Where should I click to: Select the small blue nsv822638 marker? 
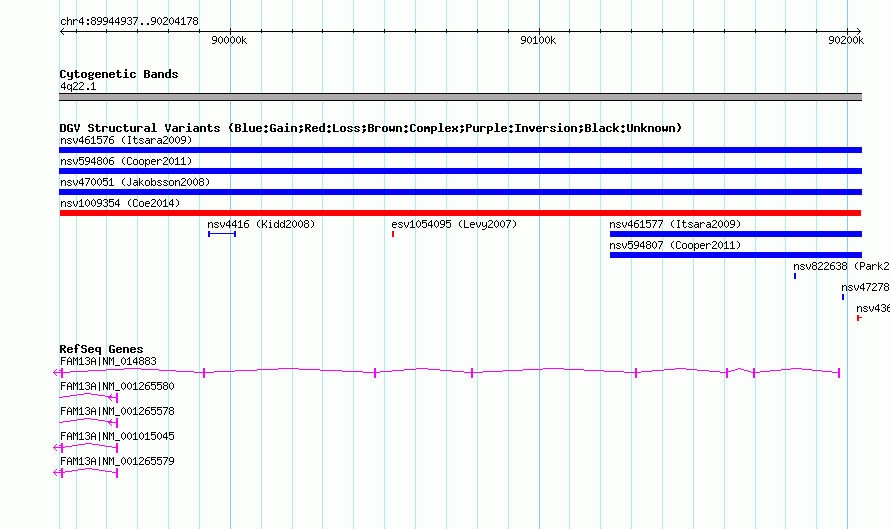pyautogui.click(x=795, y=276)
